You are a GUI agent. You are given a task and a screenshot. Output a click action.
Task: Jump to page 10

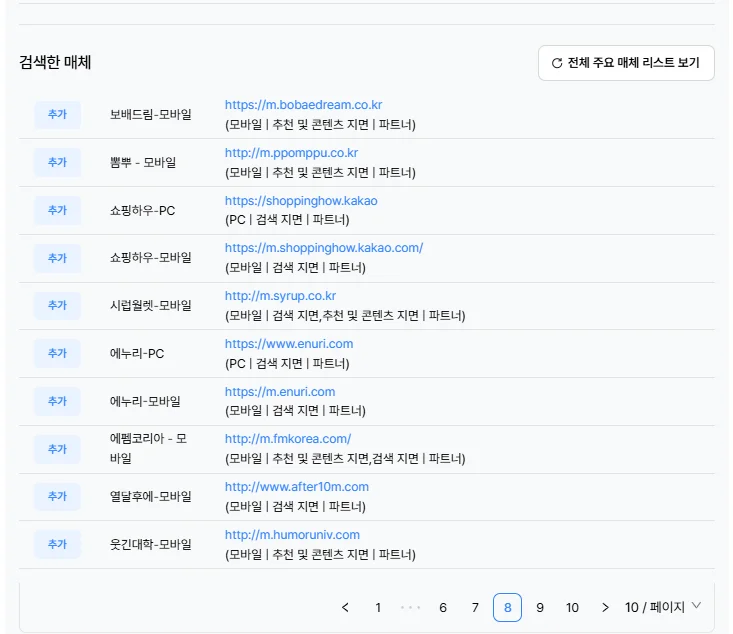coord(572,607)
